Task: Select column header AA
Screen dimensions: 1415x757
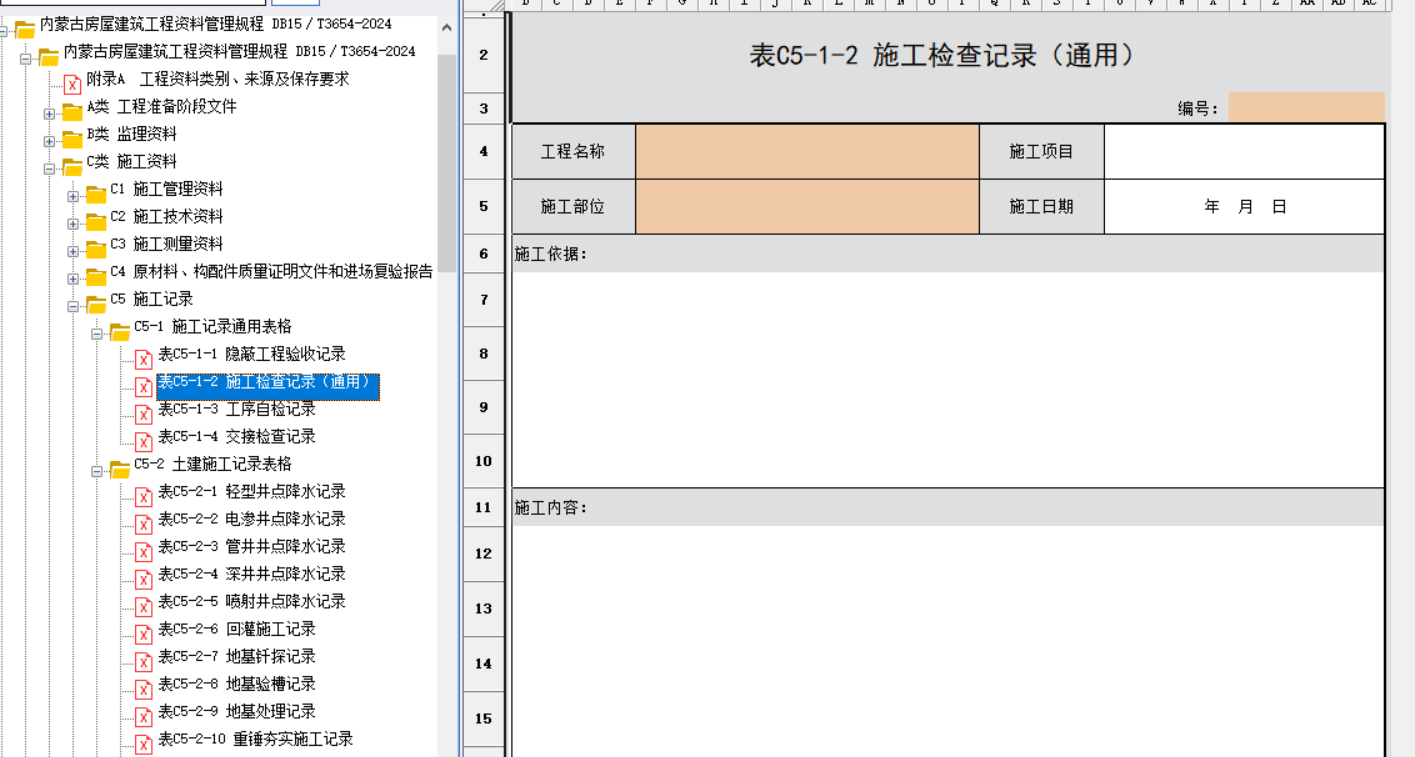Action: click(x=1307, y=4)
